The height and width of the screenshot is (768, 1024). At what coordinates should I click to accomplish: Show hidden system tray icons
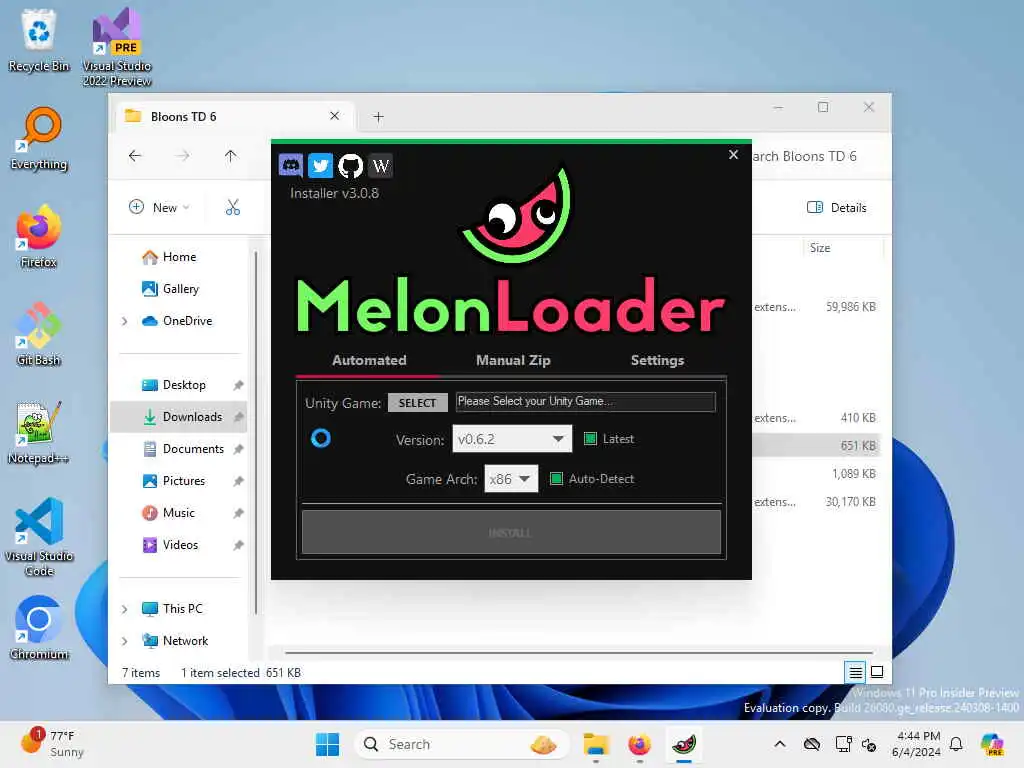pyautogui.click(x=780, y=744)
